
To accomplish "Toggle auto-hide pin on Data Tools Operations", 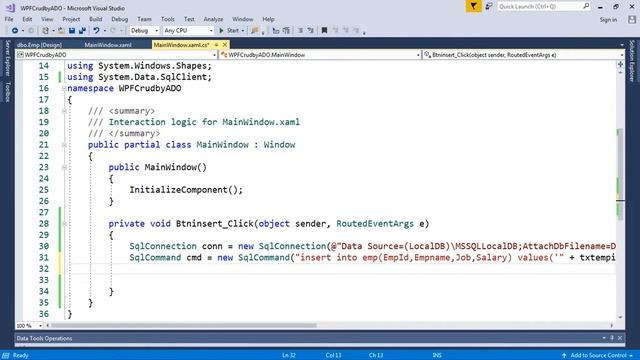I will [x=612, y=338].
